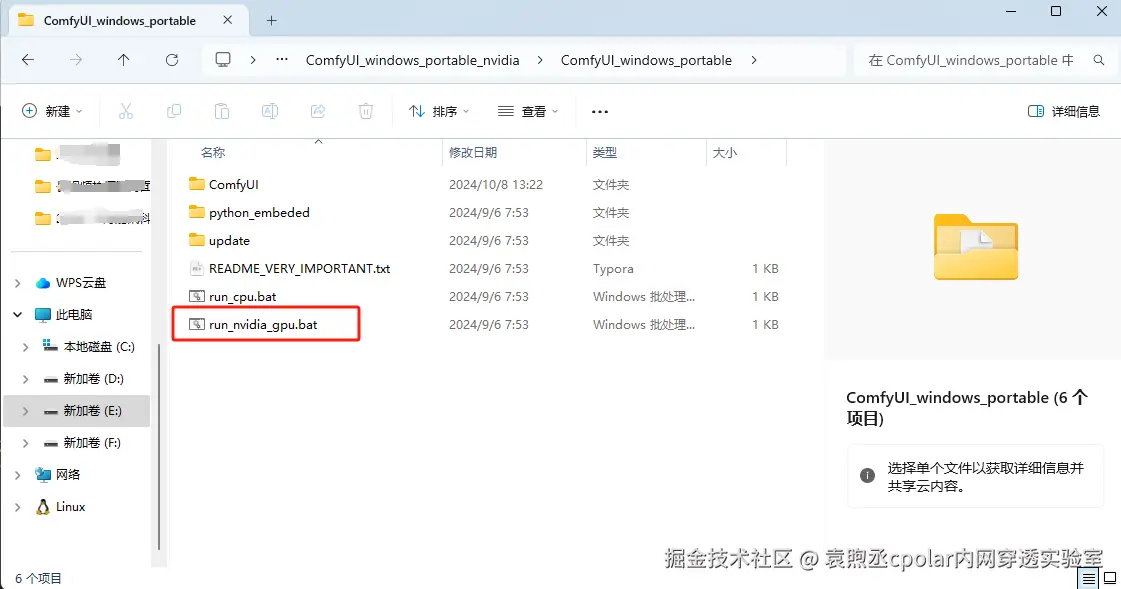Image resolution: width=1121 pixels, height=589 pixels.
Task: Switch to details list view icon
Action: click(1089, 578)
